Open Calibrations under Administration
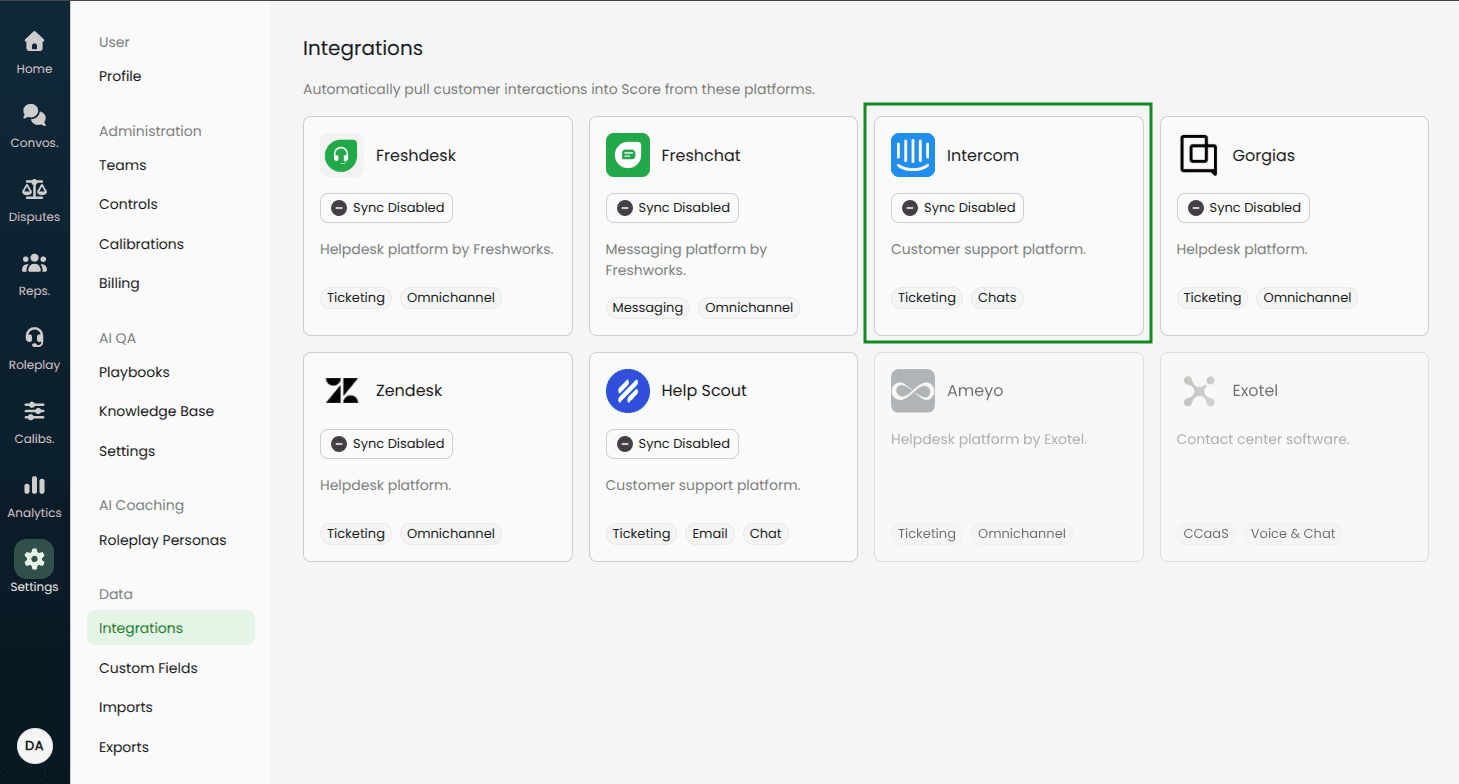This screenshot has width=1459, height=784. (141, 244)
